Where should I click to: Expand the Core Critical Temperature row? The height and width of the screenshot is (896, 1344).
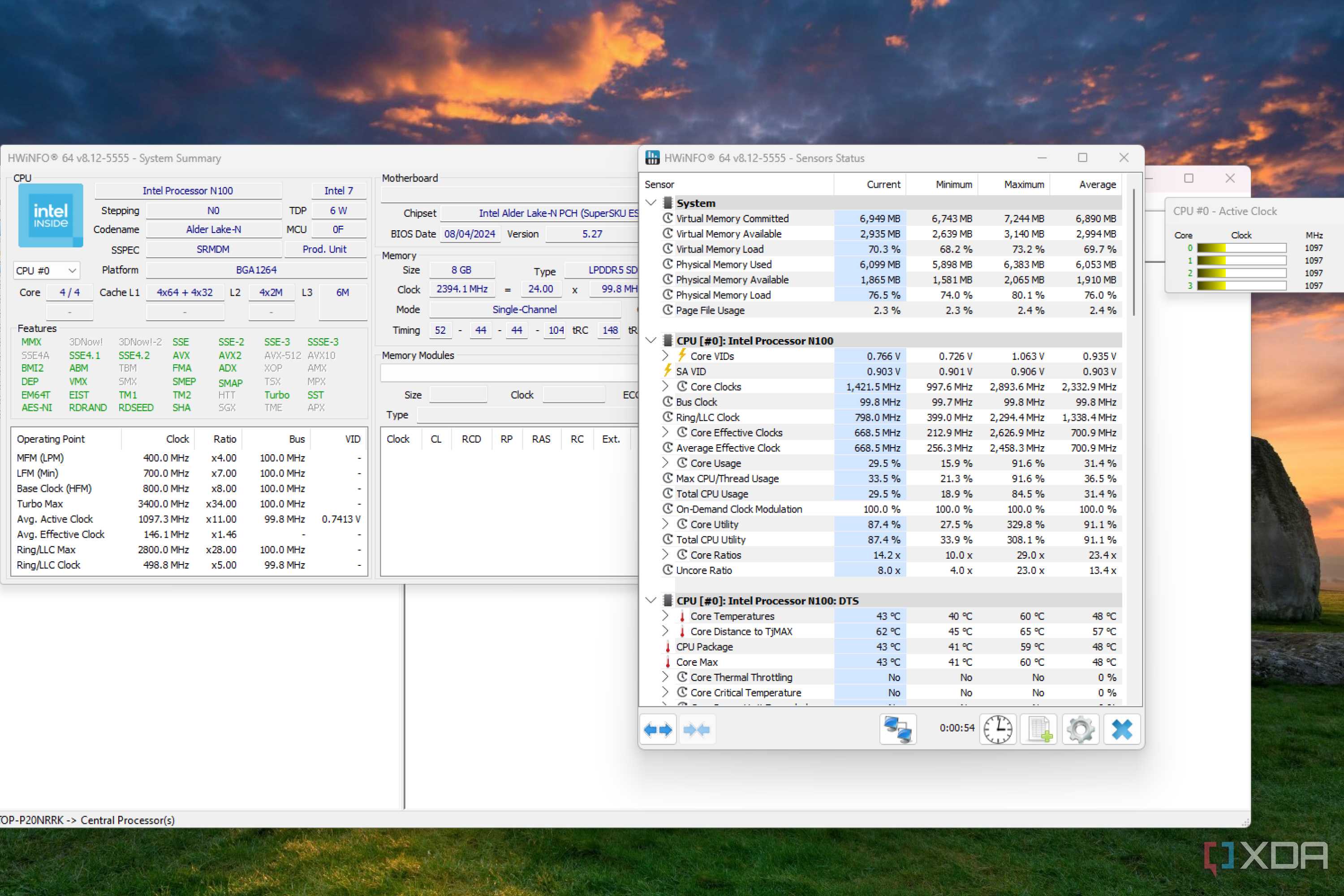(665, 692)
